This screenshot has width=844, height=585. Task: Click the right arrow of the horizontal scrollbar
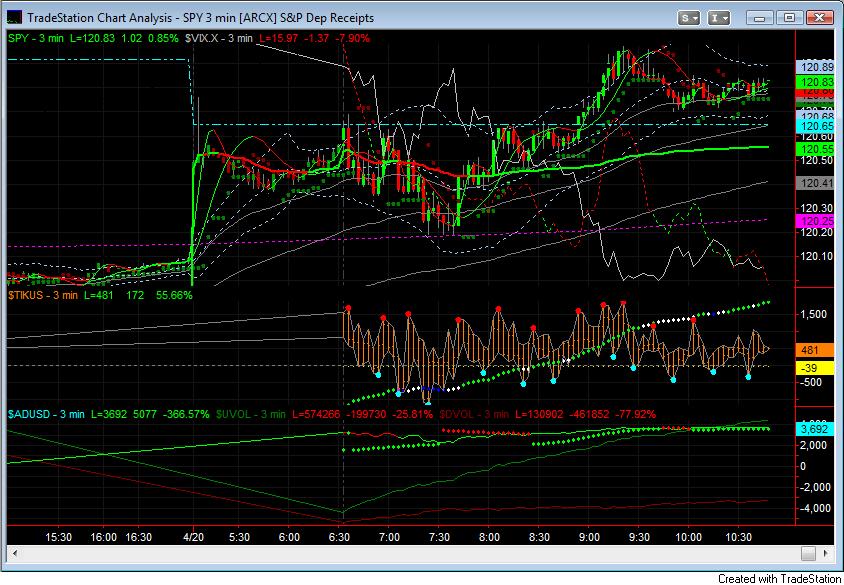coord(824,553)
